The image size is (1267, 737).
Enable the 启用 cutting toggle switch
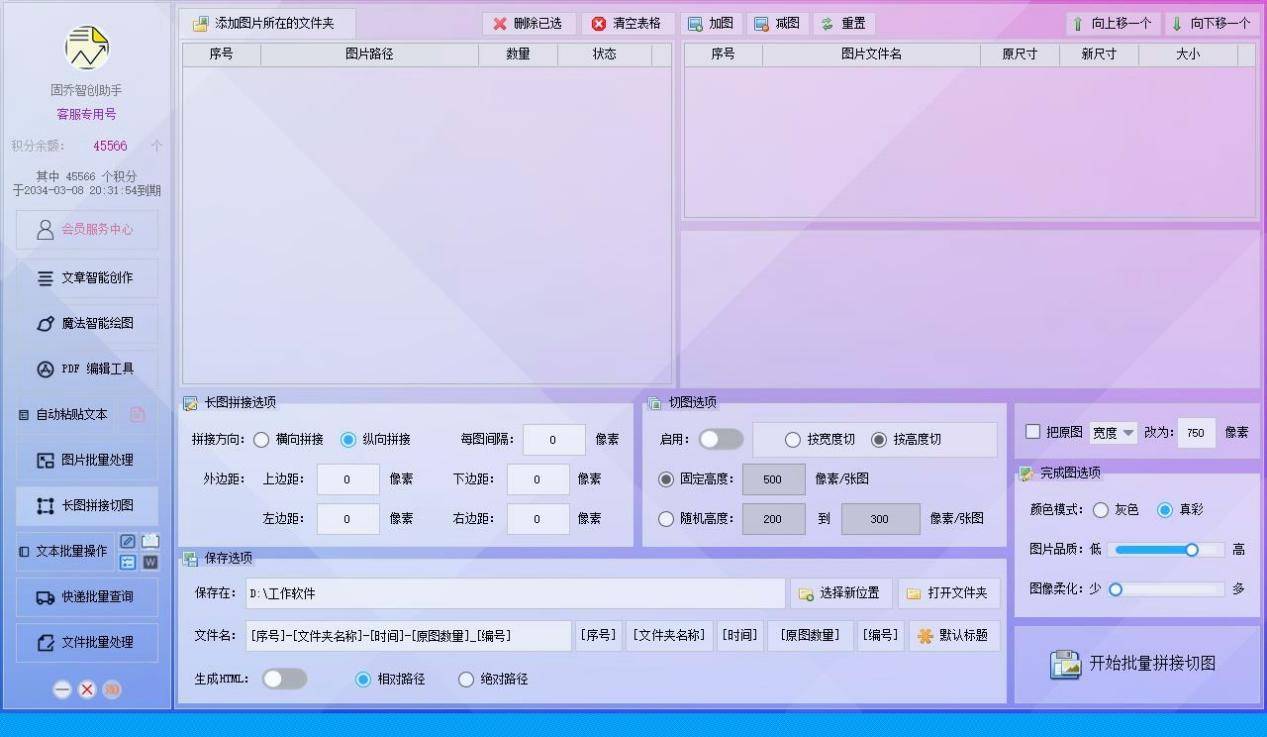(720, 439)
